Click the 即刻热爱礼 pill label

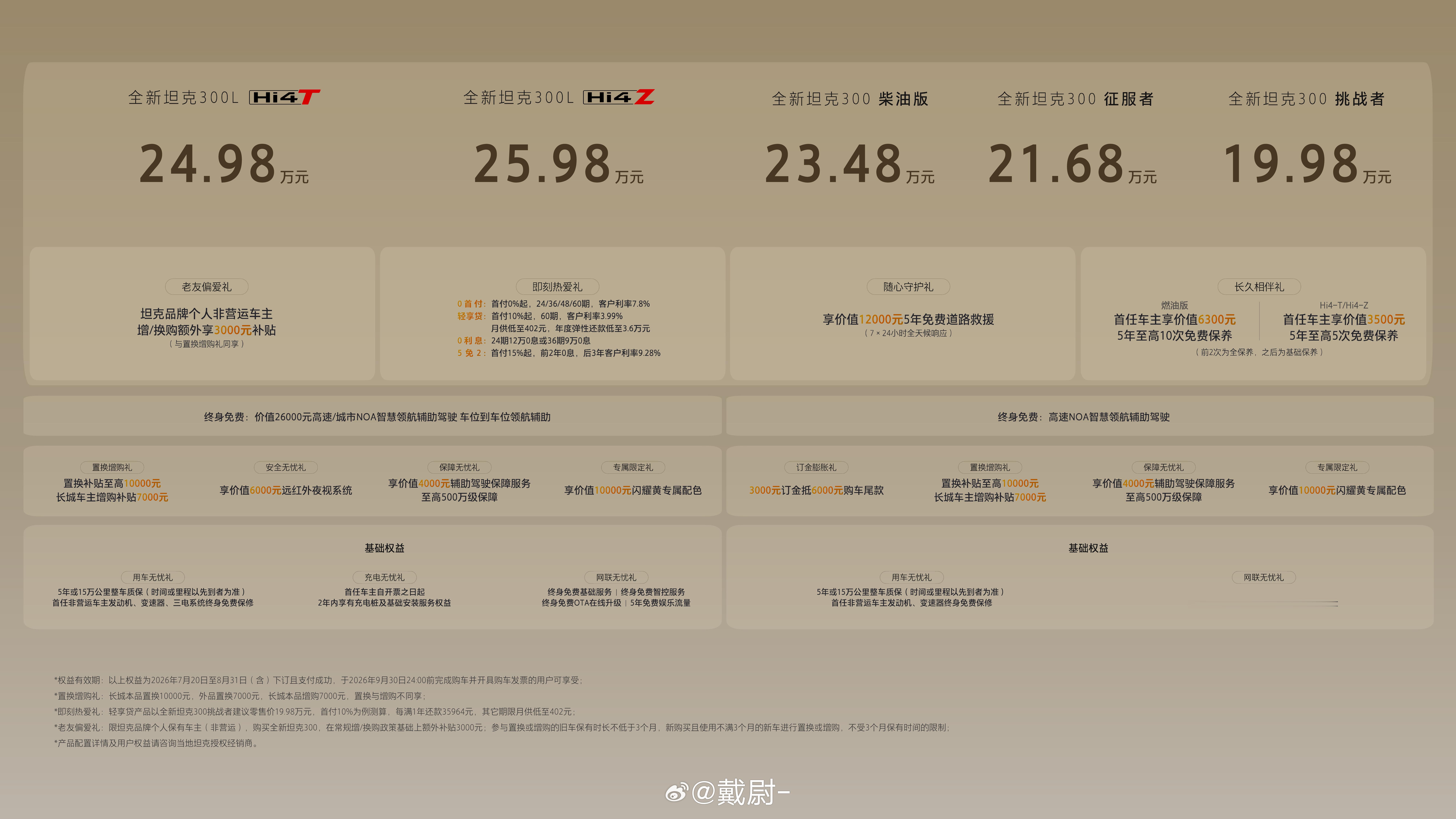tap(557, 287)
